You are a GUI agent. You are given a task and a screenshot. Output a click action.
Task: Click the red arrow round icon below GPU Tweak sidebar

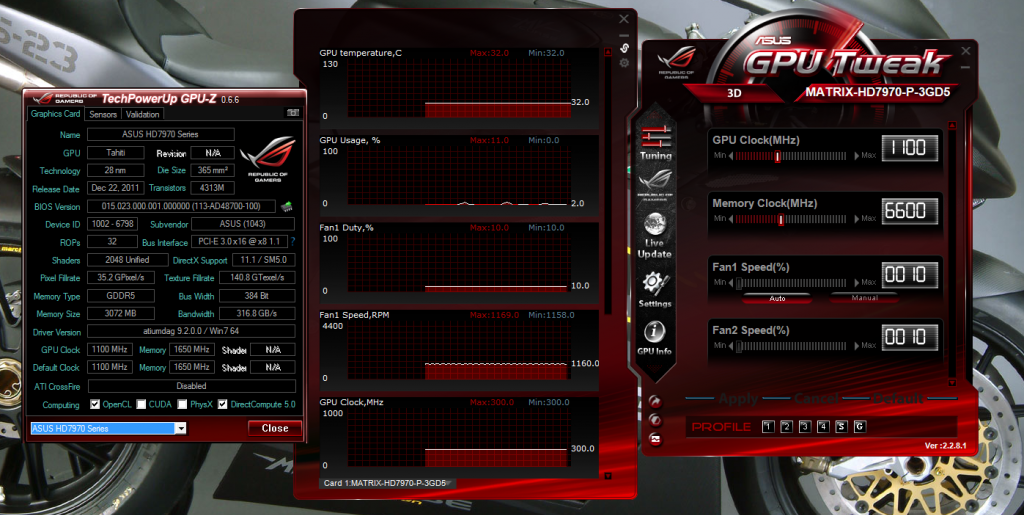point(656,401)
